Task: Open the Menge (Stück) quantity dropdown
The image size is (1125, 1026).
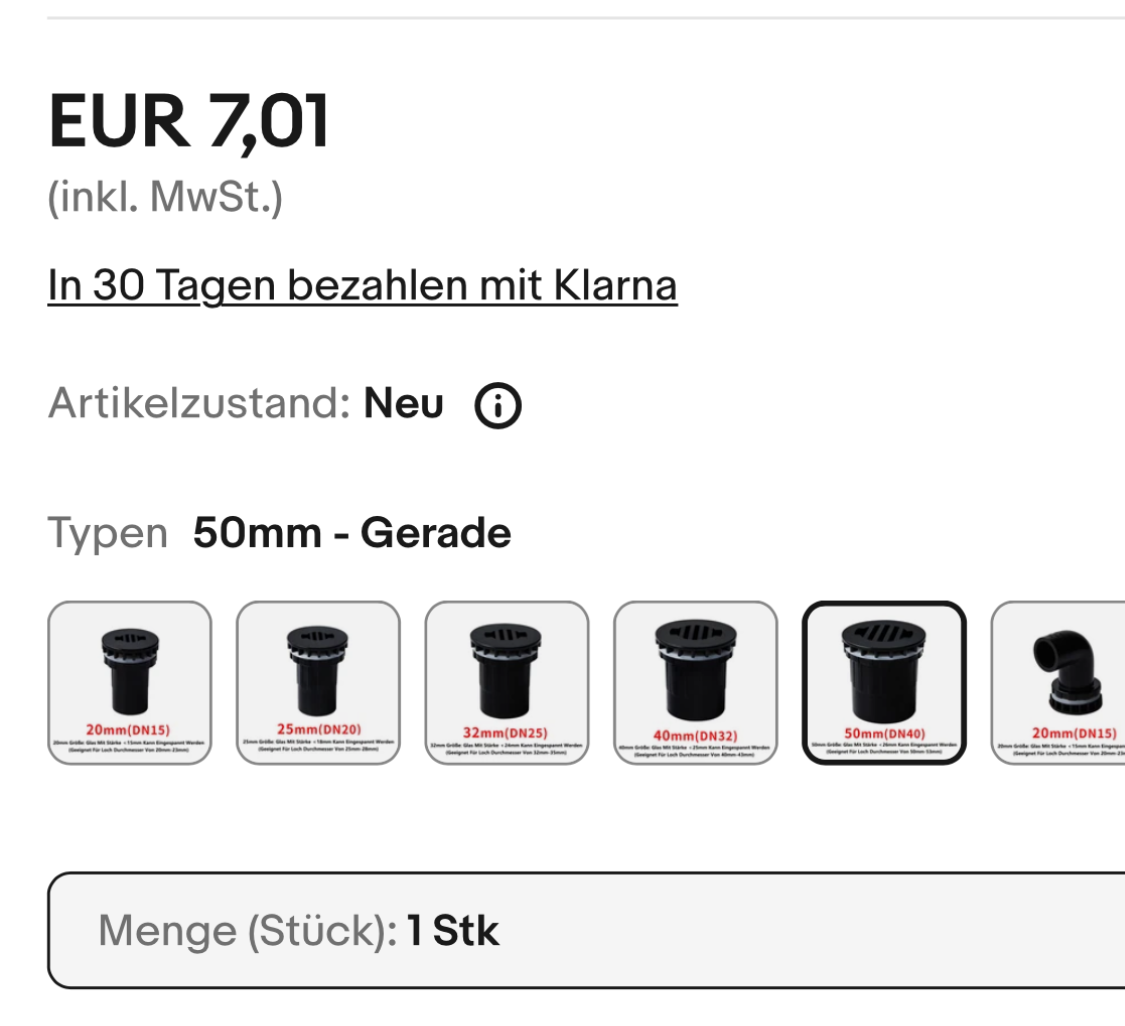Action: (586, 931)
